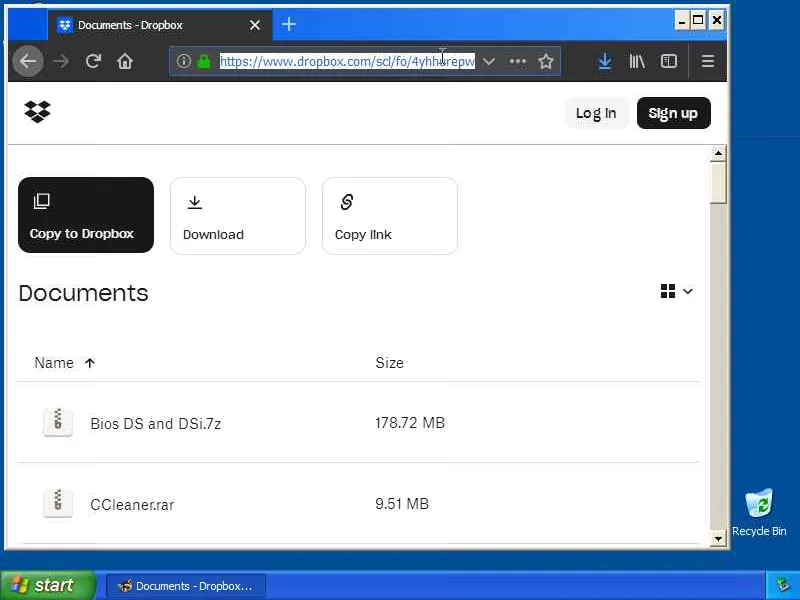Maximize the Firefox window
Image resolution: width=800 pixels, height=600 pixels.
pyautogui.click(x=698, y=21)
